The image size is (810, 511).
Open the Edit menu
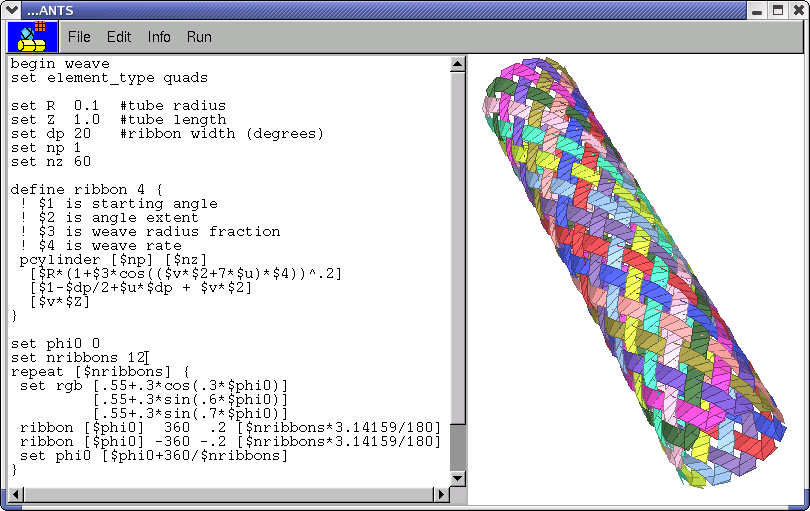point(119,37)
